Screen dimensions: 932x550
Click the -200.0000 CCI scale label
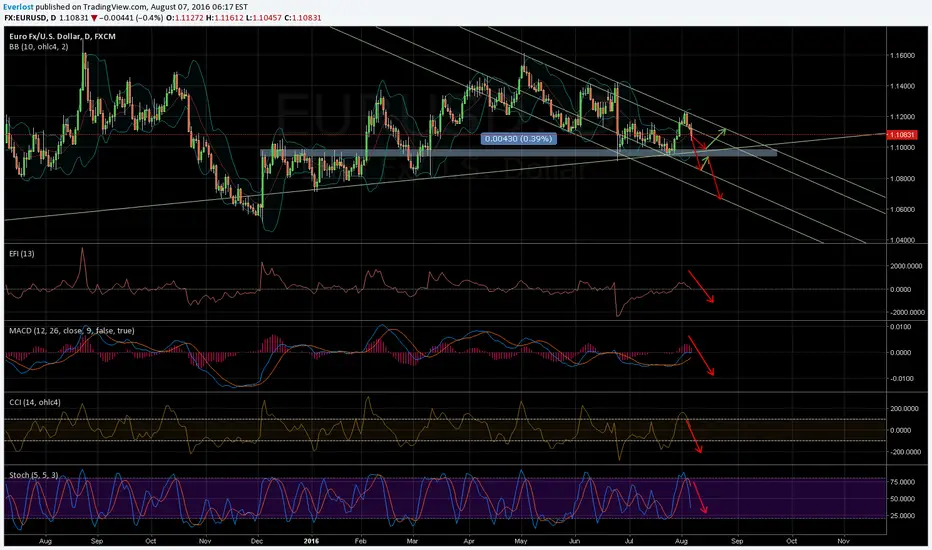pos(904,452)
